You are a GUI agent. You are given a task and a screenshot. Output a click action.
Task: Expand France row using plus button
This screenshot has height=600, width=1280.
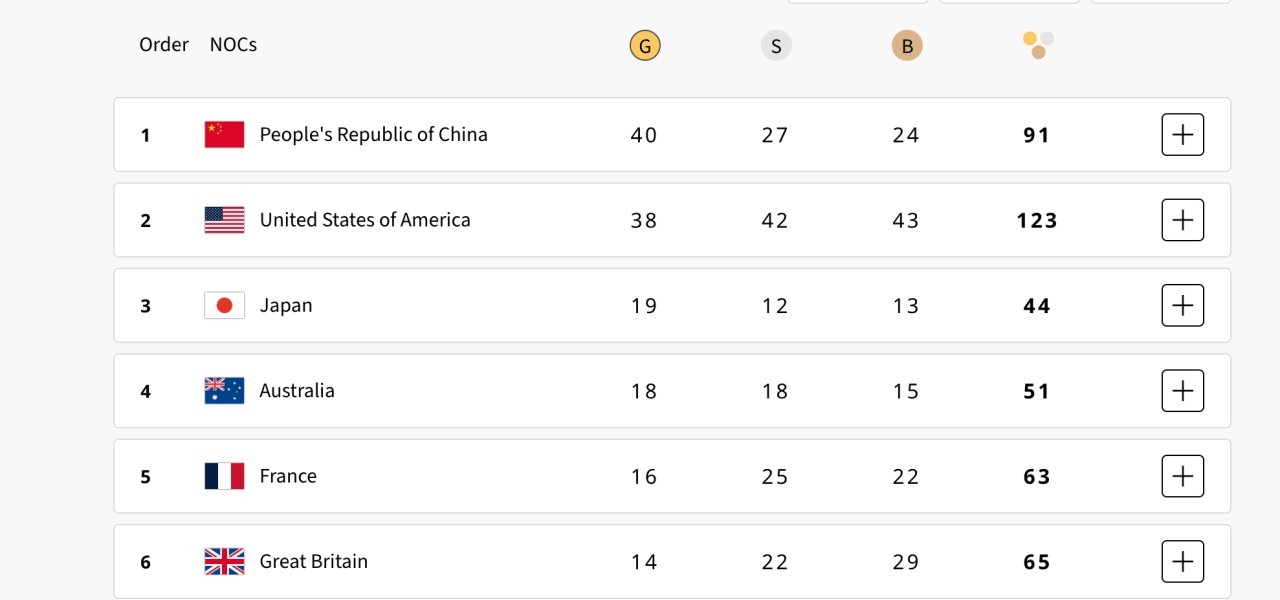click(1182, 476)
